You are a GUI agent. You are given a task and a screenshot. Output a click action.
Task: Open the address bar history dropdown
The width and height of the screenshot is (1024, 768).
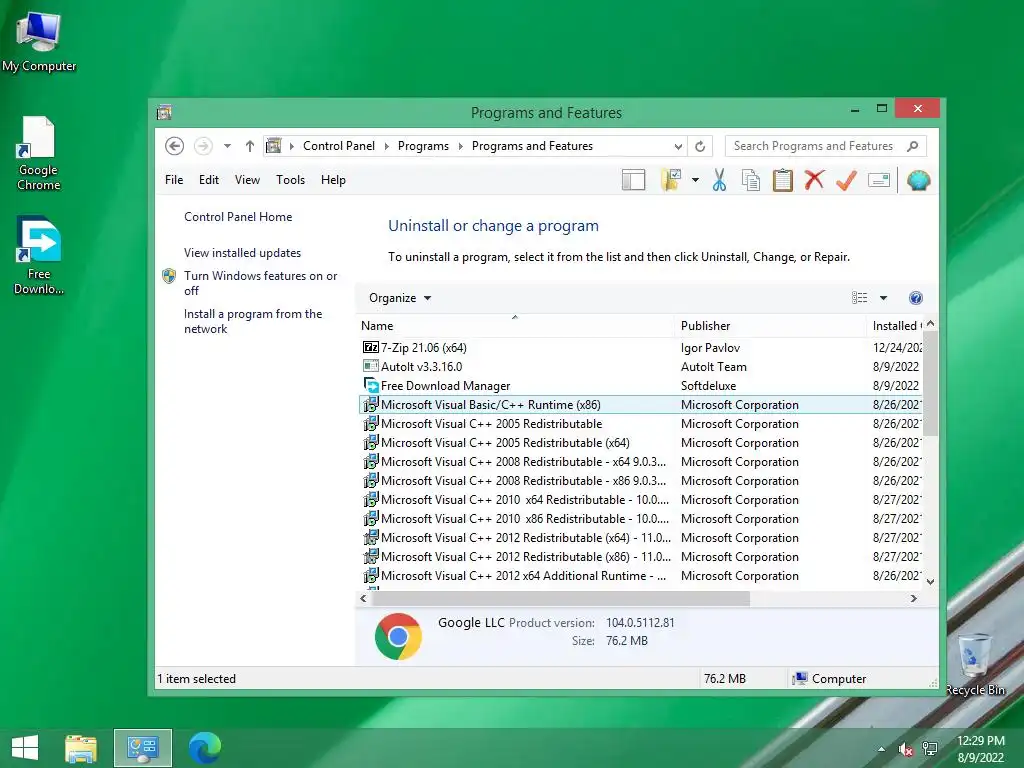679,146
